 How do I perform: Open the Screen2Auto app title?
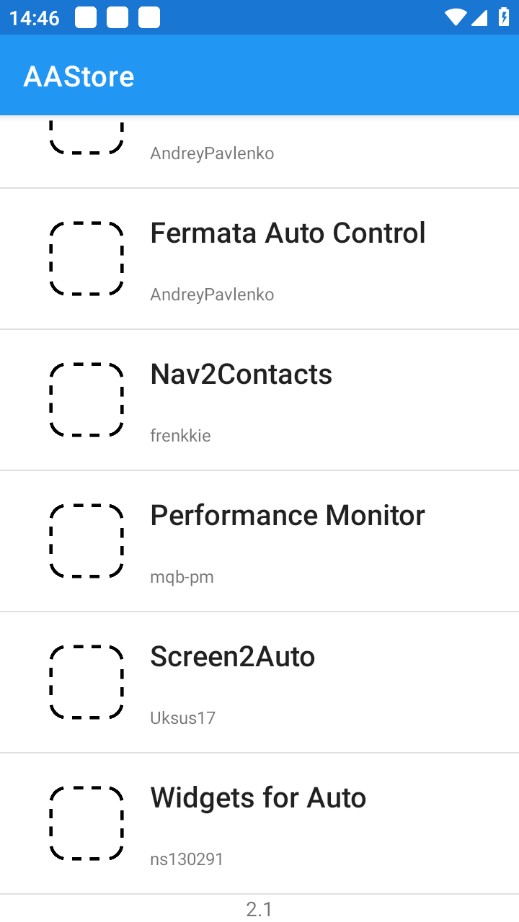233,656
